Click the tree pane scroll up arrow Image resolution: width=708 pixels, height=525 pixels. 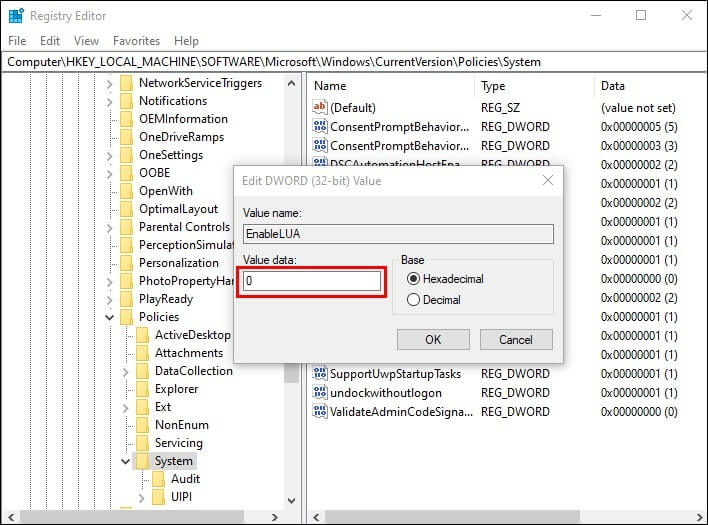[291, 83]
